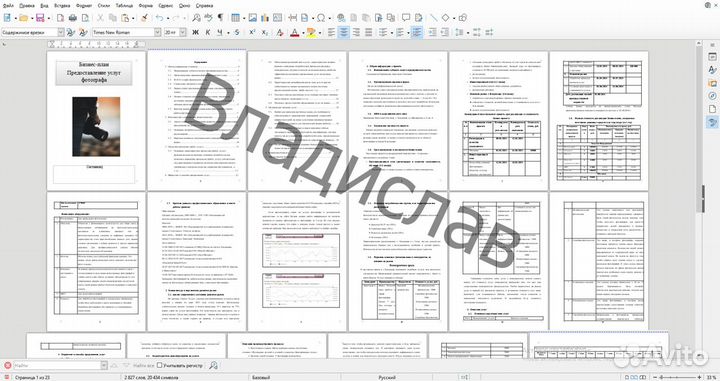Open the Формат menu

84,6
